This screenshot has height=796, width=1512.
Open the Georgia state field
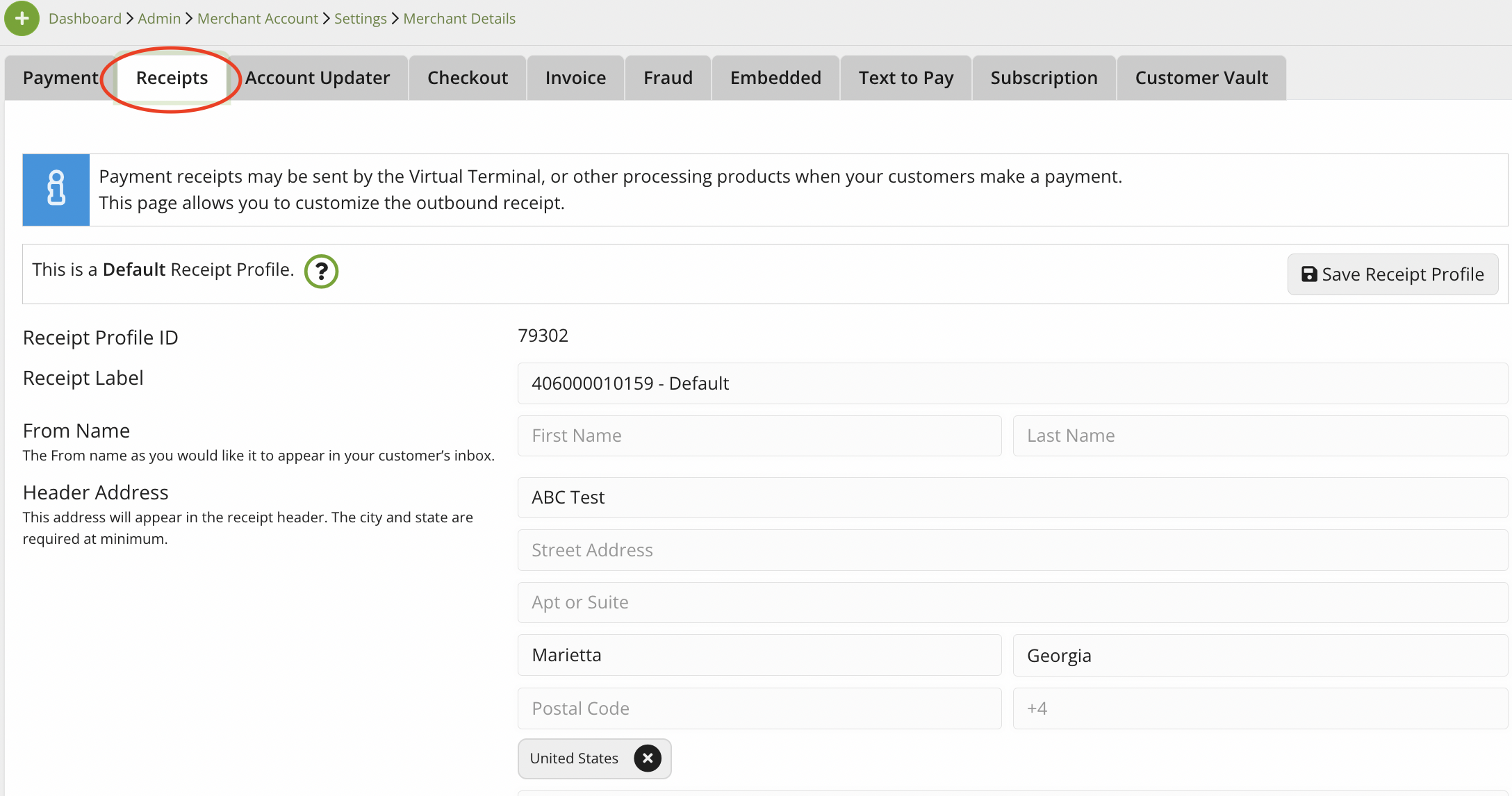point(1259,656)
